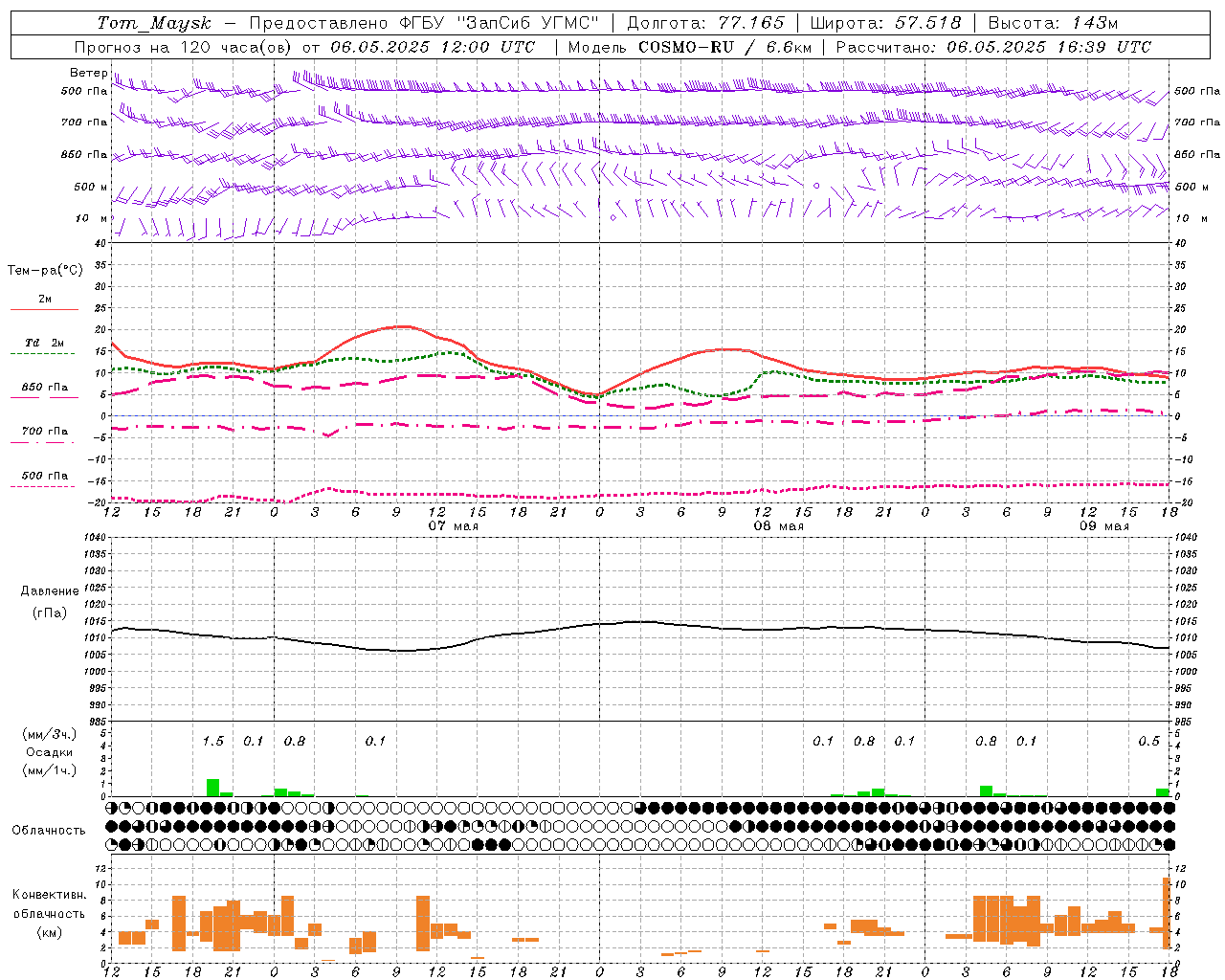Click the Осадки precipitation label
The image size is (1225, 980).
[x=49, y=752]
